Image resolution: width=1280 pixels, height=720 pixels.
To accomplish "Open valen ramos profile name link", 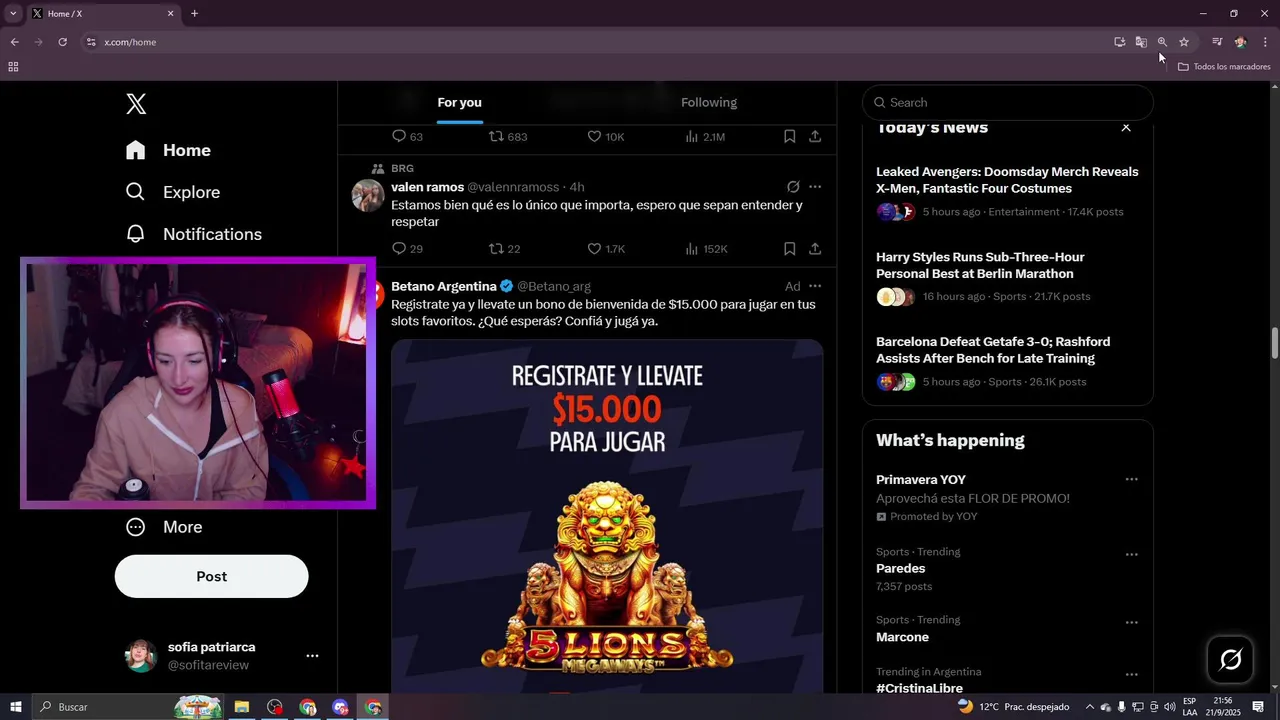I will click(427, 187).
